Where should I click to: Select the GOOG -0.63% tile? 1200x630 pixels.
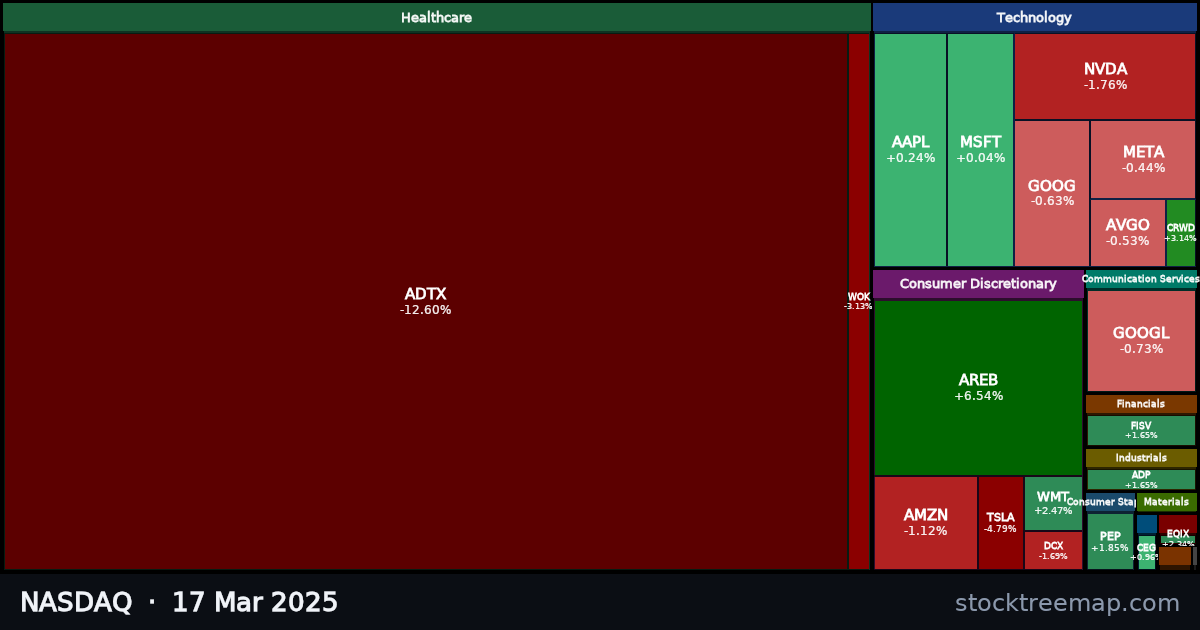[1052, 193]
